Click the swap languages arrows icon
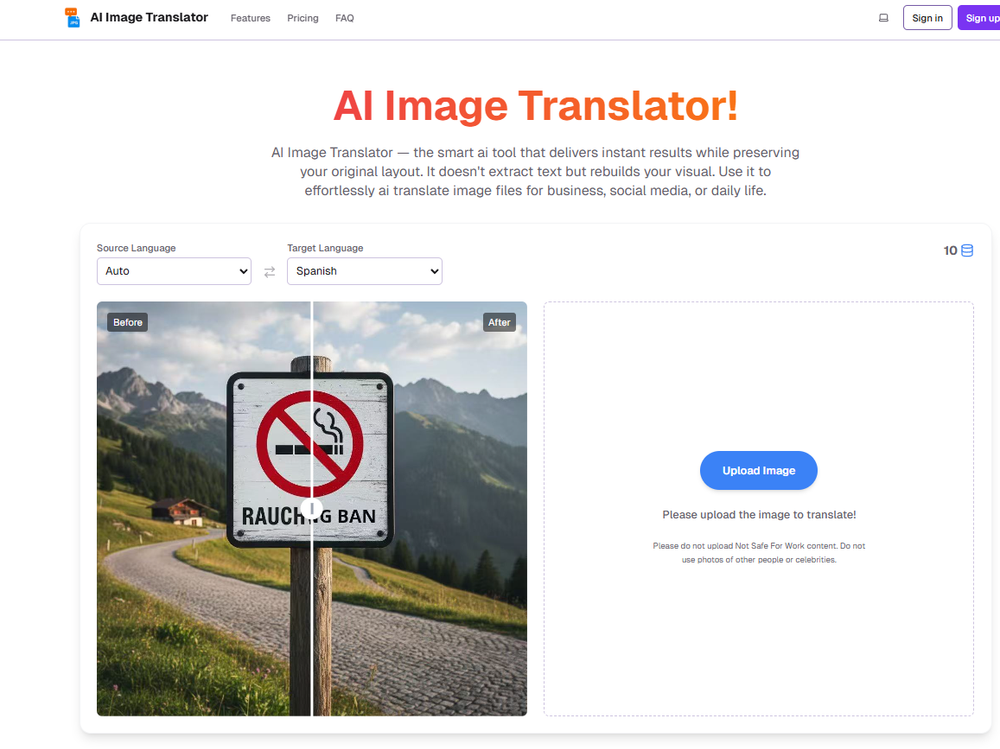This screenshot has width=1000, height=749. [269, 271]
